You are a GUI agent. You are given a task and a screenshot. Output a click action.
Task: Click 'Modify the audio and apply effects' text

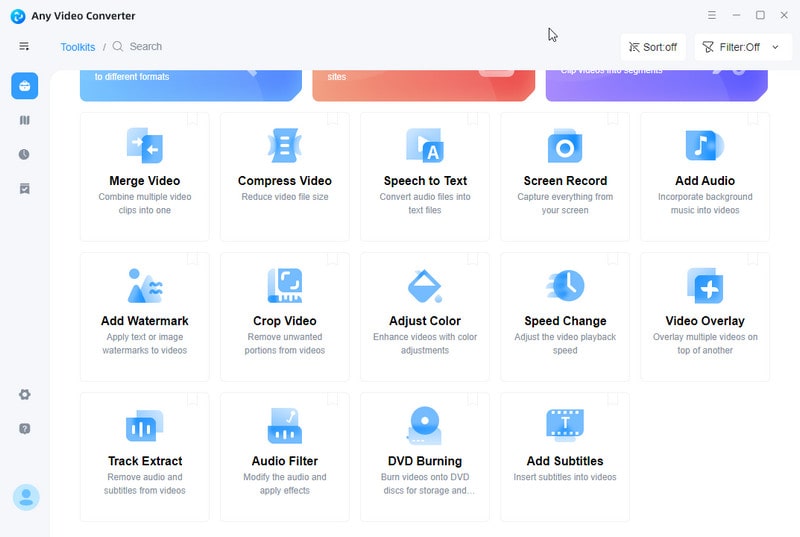click(x=285, y=483)
